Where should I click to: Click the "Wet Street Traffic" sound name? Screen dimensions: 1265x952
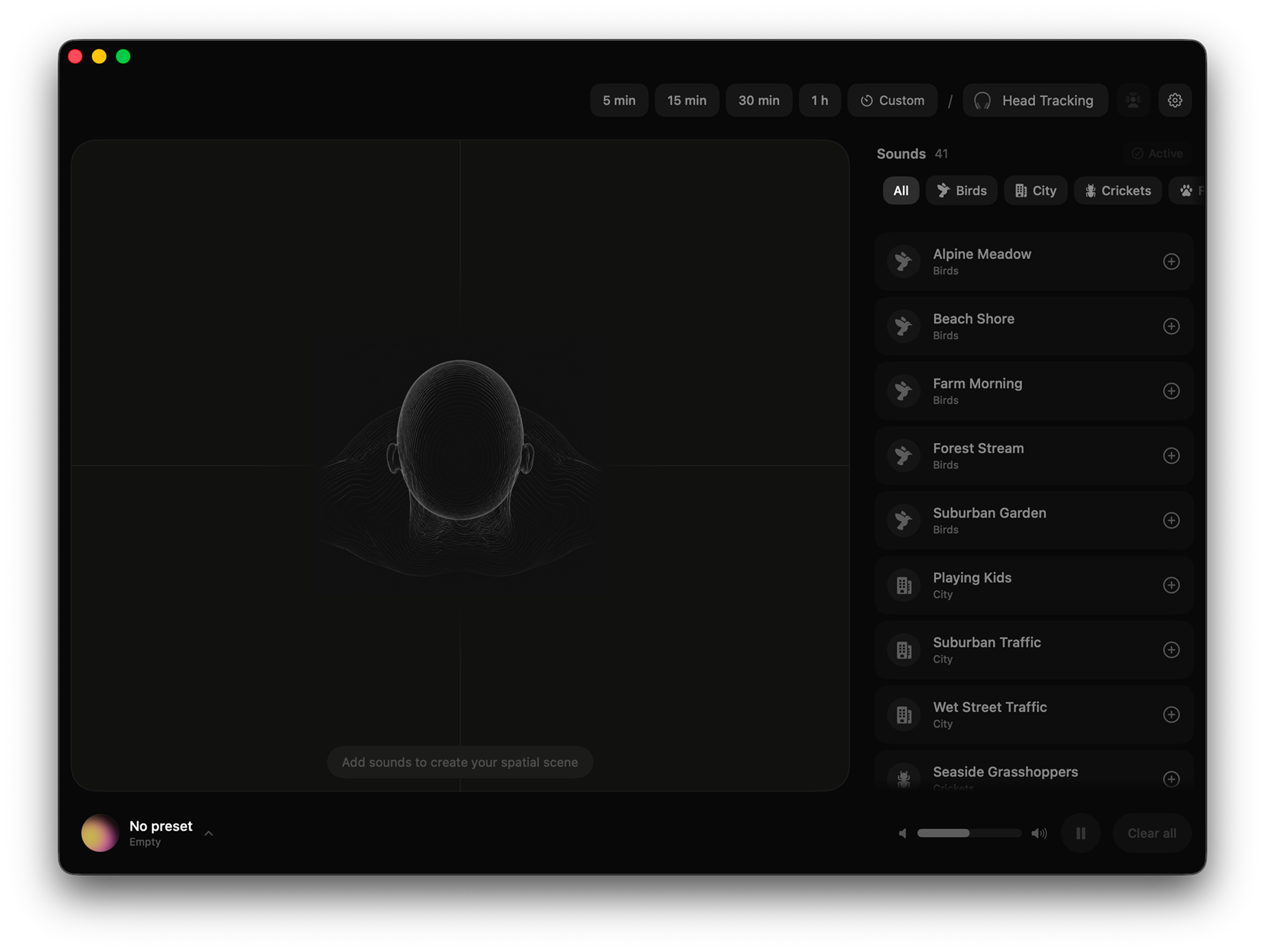[x=989, y=707]
